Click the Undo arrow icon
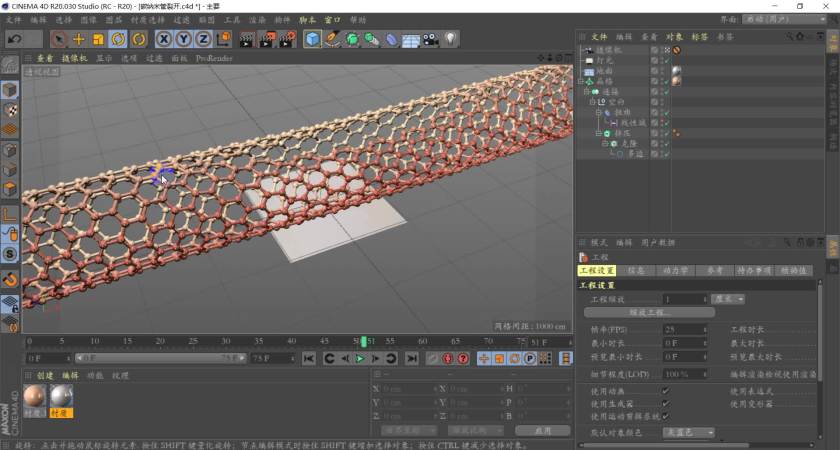The width and height of the screenshot is (840, 450). coord(14,39)
